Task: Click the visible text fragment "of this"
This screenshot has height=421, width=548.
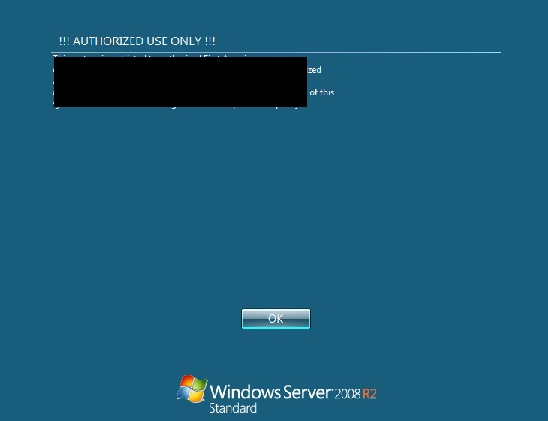Action: coord(322,92)
